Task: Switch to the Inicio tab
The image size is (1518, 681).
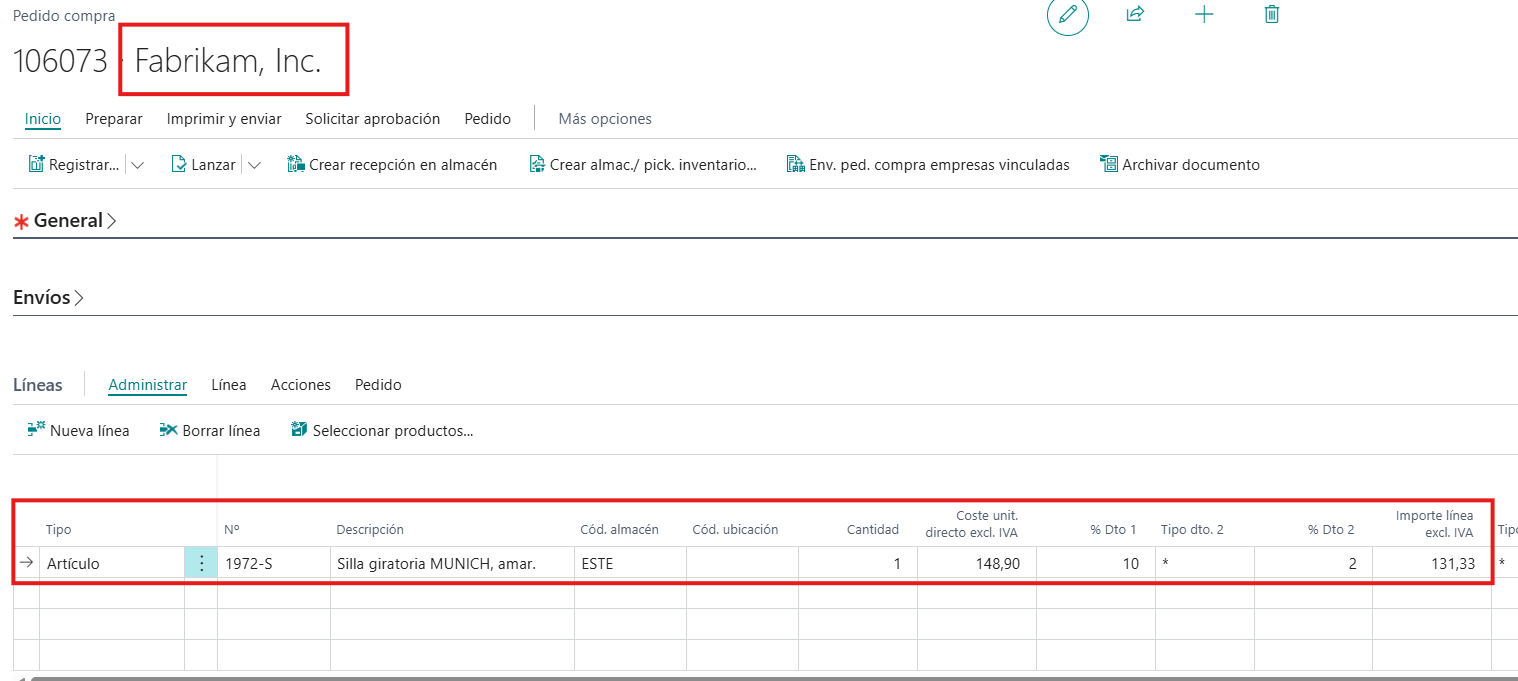Action: tap(43, 119)
